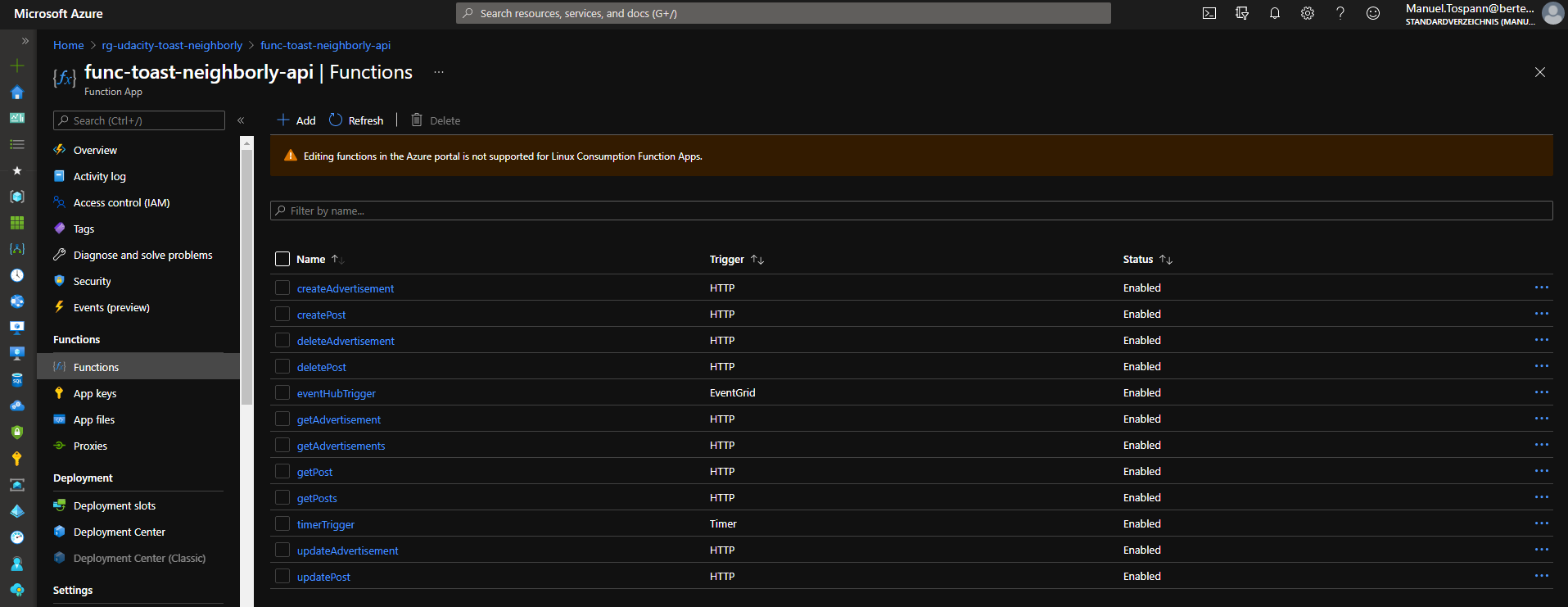
Task: Open Dashboard icon in left rail
Action: 17,118
